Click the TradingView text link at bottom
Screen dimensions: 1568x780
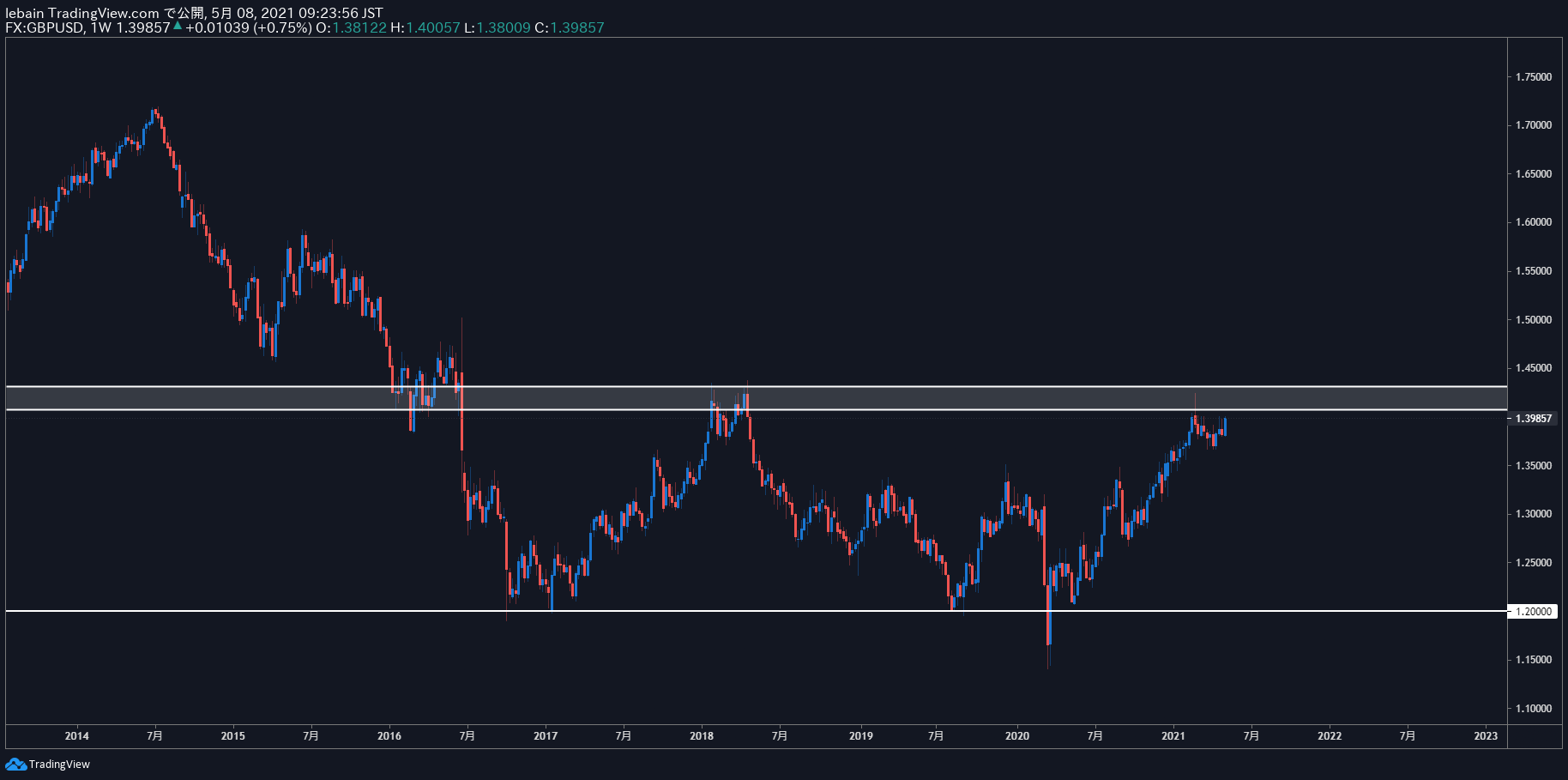click(59, 765)
